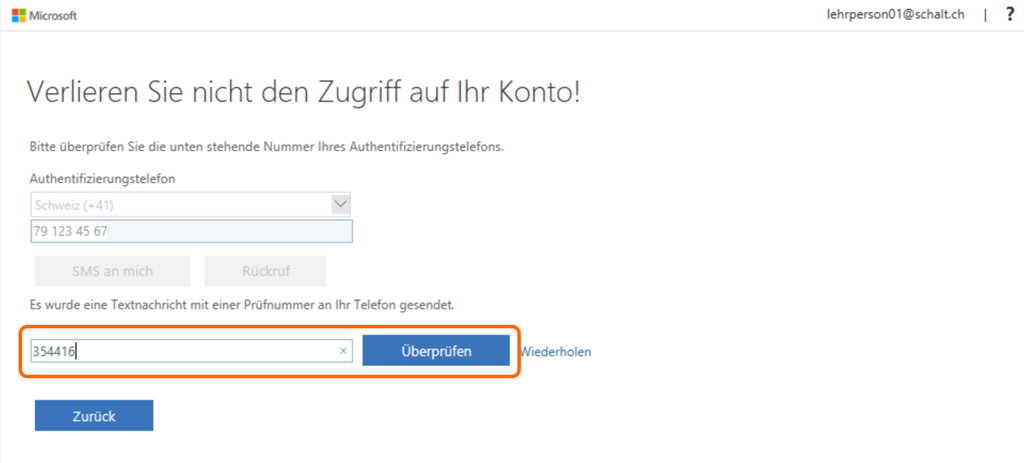This screenshot has height=463, width=1024.
Task: Open the Schweiz (+41) country dropdown
Action: click(x=180, y=204)
